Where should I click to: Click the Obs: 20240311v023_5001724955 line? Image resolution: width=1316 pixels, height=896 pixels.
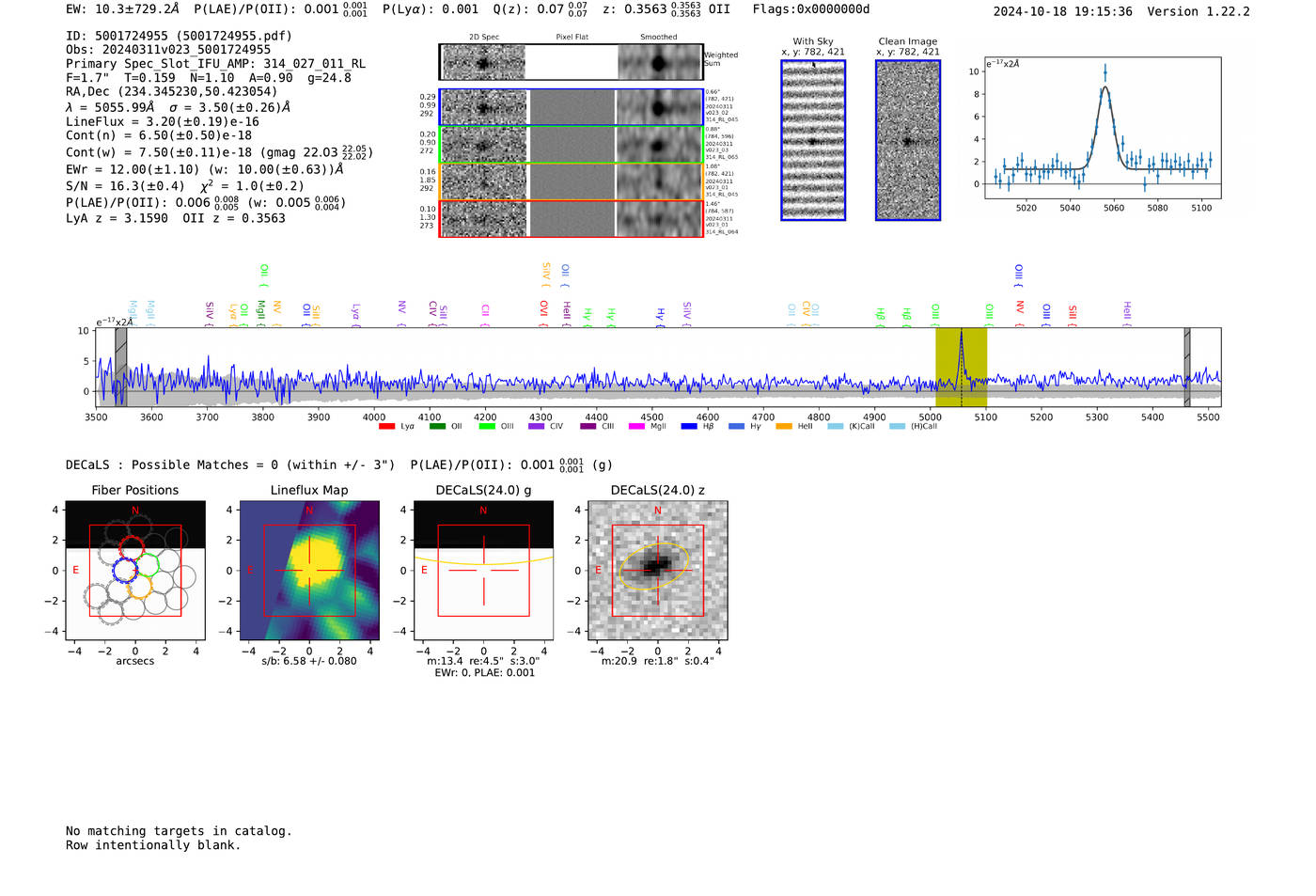click(x=168, y=50)
